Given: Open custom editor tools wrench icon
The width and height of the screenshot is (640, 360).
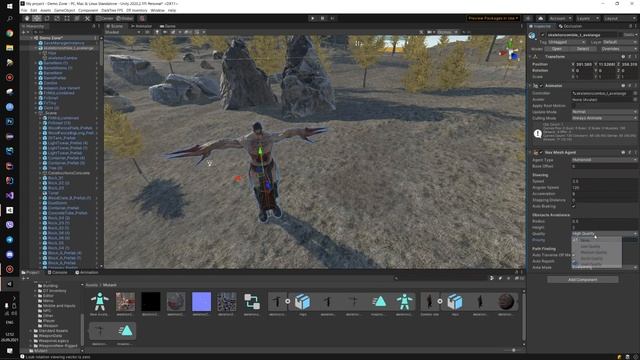Looking at the screenshot, I should [x=87, y=18].
